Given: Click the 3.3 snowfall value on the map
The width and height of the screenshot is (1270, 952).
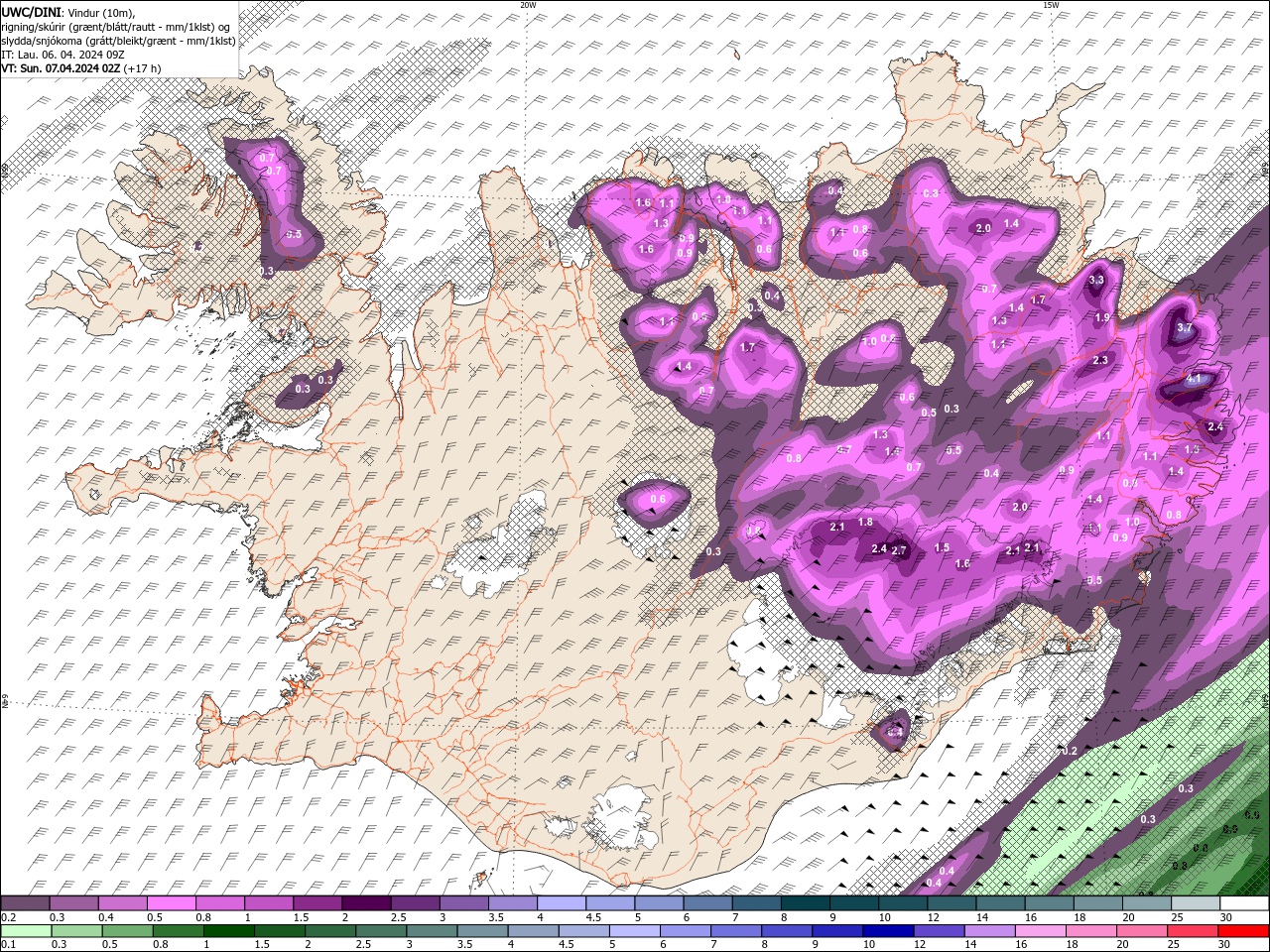Looking at the screenshot, I should [x=1096, y=281].
